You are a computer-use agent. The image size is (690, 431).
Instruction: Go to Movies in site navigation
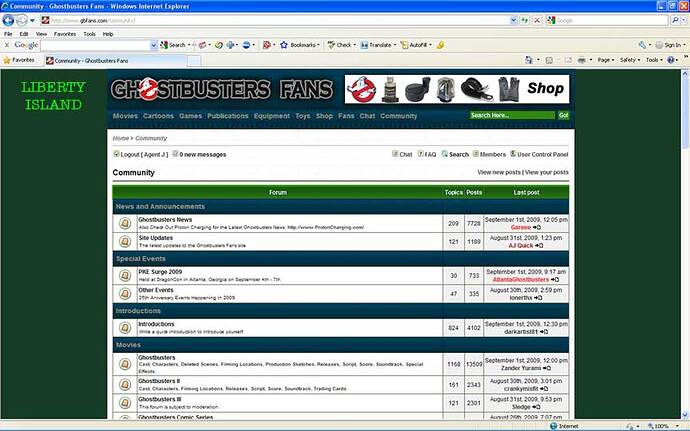point(125,116)
